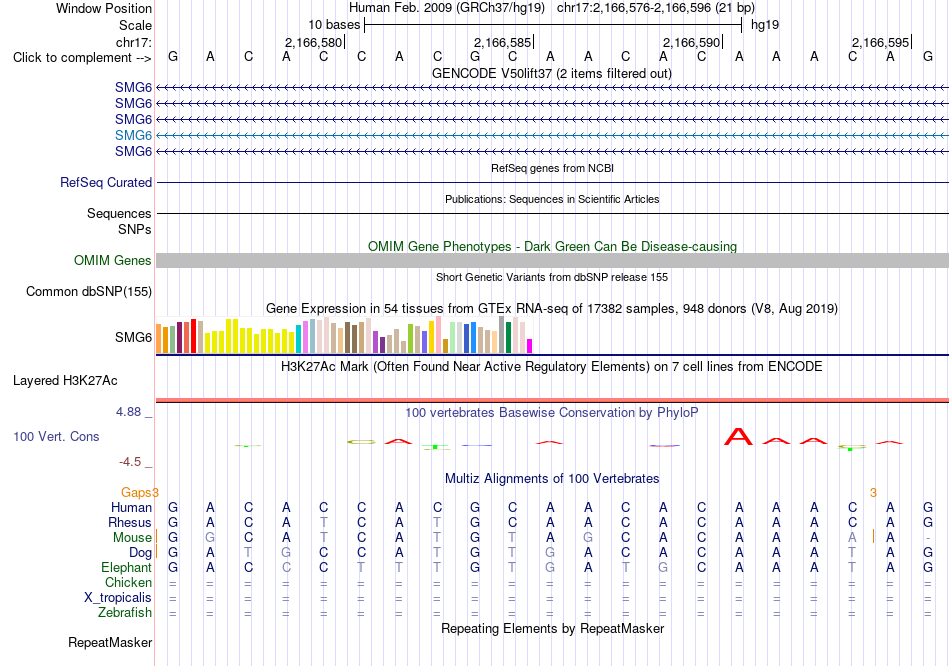This screenshot has height=666, width=950.
Task: Click the dark green GTEx expression bar
Action: 508,338
